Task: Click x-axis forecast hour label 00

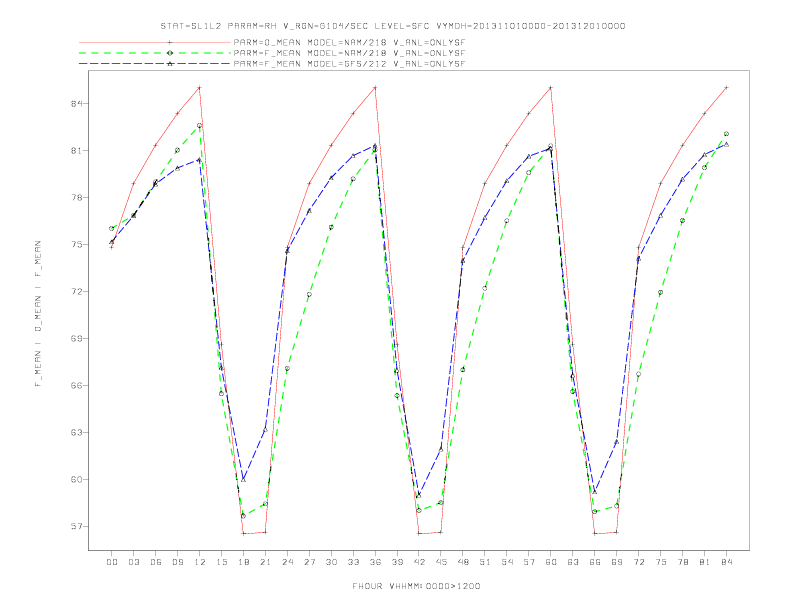Action: 112,562
